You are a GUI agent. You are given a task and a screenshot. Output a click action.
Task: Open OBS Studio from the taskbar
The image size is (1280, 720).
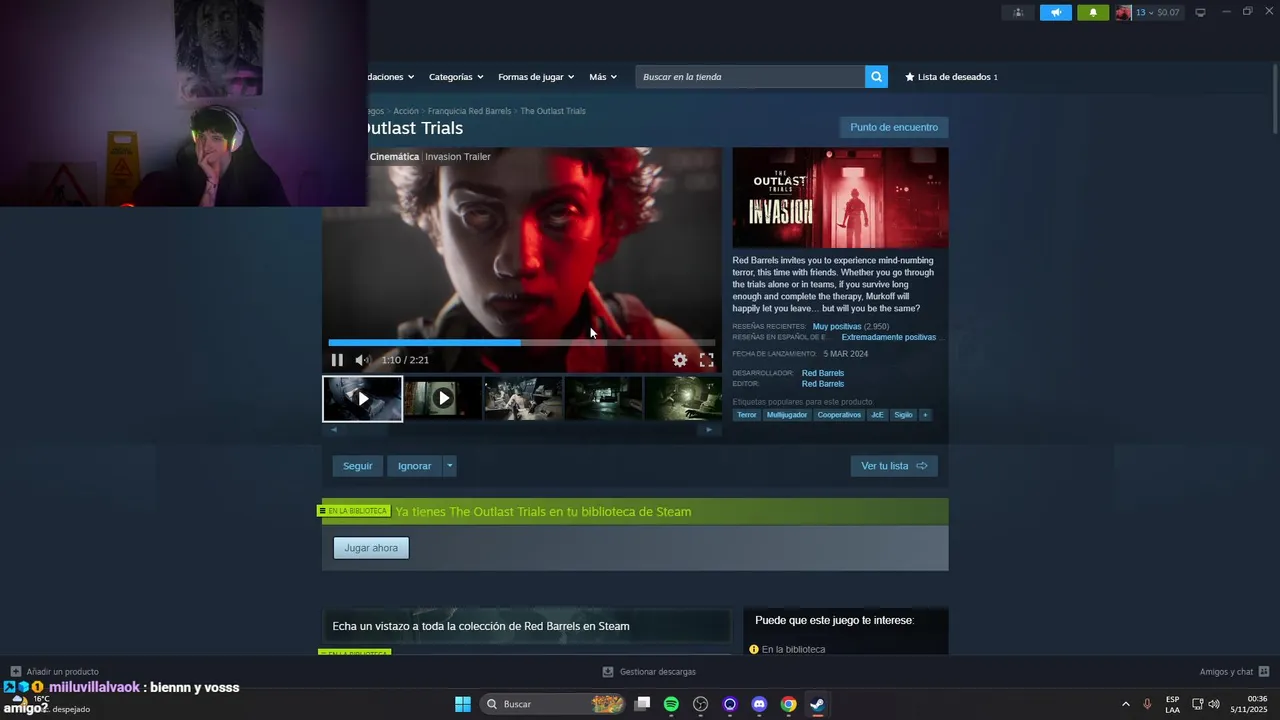(x=701, y=704)
